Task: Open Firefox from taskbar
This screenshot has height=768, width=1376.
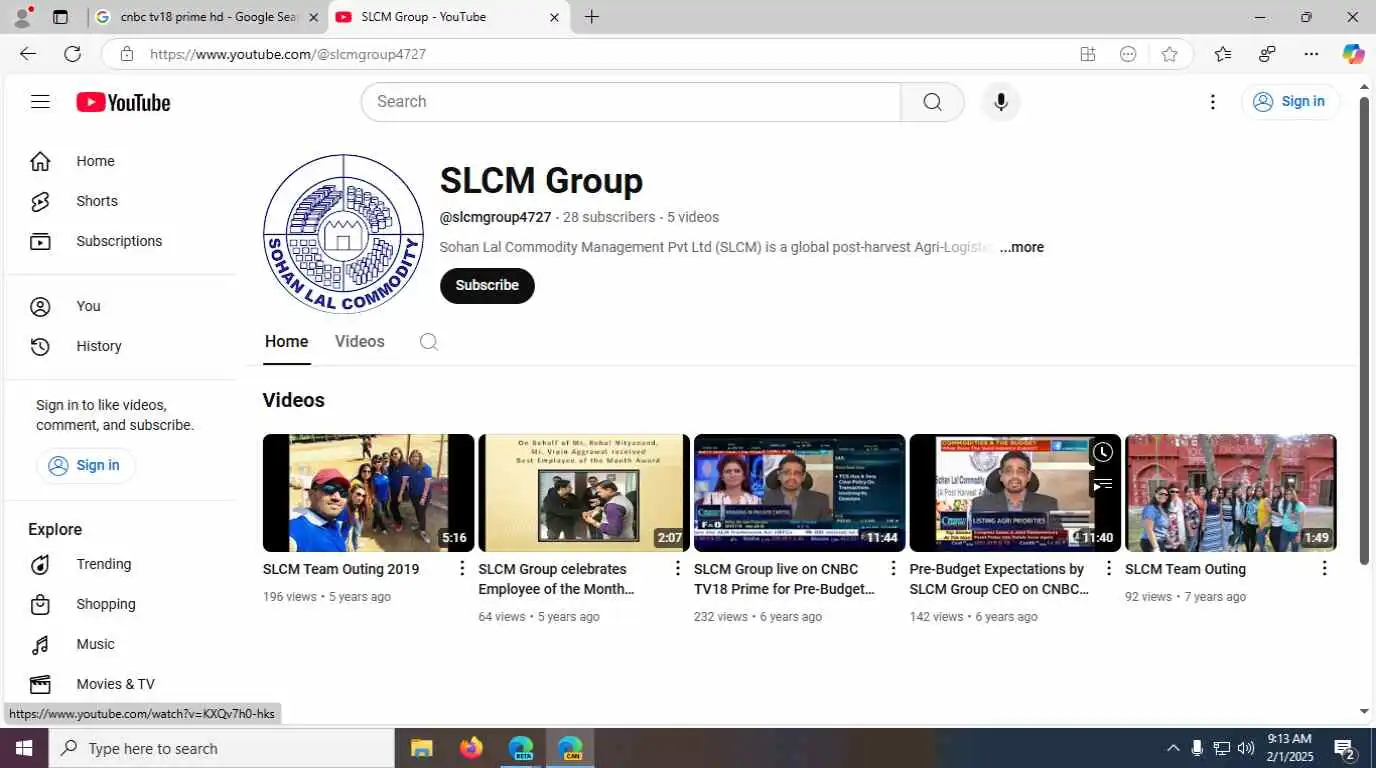Action: [471, 748]
